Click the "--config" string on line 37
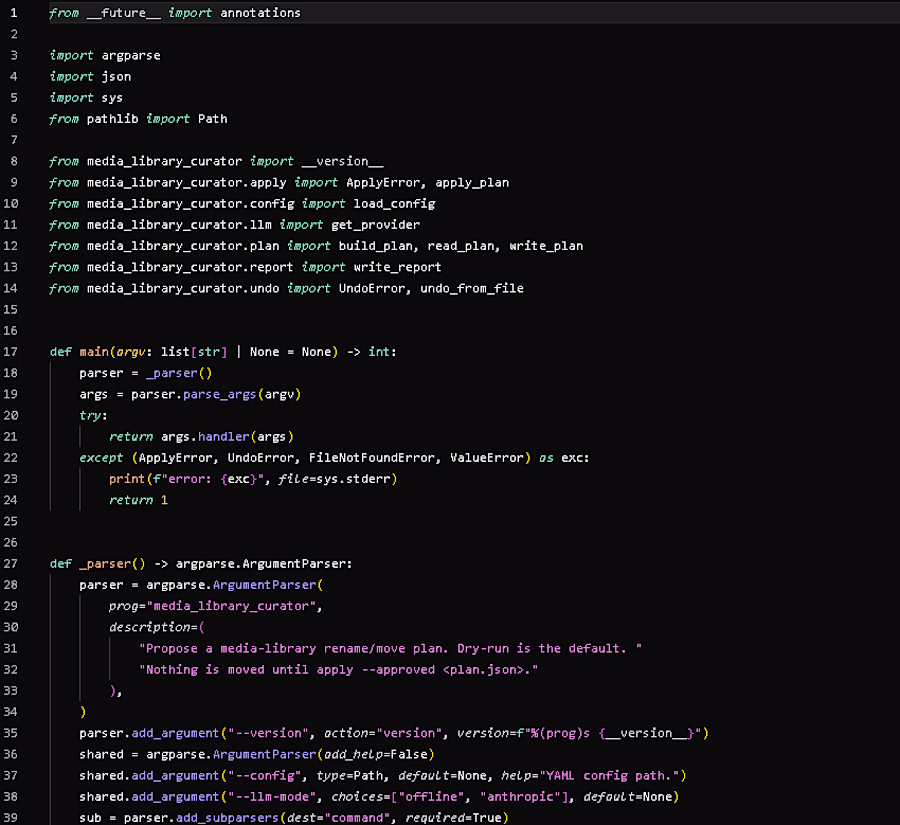Image resolution: width=900 pixels, height=825 pixels. pyautogui.click(x=265, y=776)
